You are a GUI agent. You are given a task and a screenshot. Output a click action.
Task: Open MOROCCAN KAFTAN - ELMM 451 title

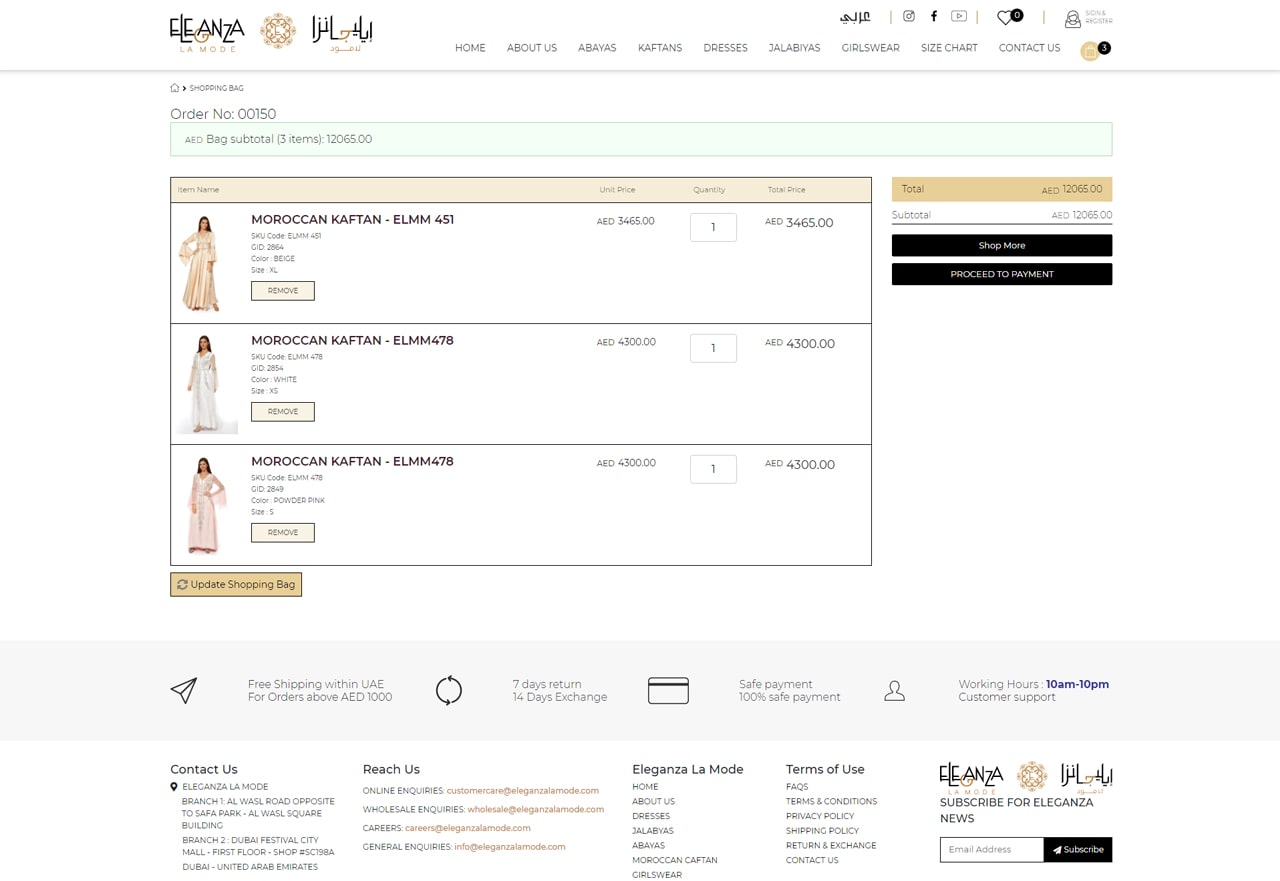click(352, 220)
